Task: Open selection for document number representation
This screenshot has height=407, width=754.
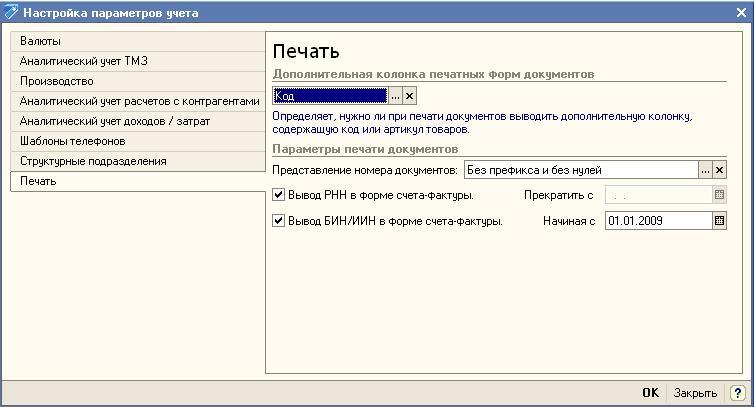Action: coord(706,170)
